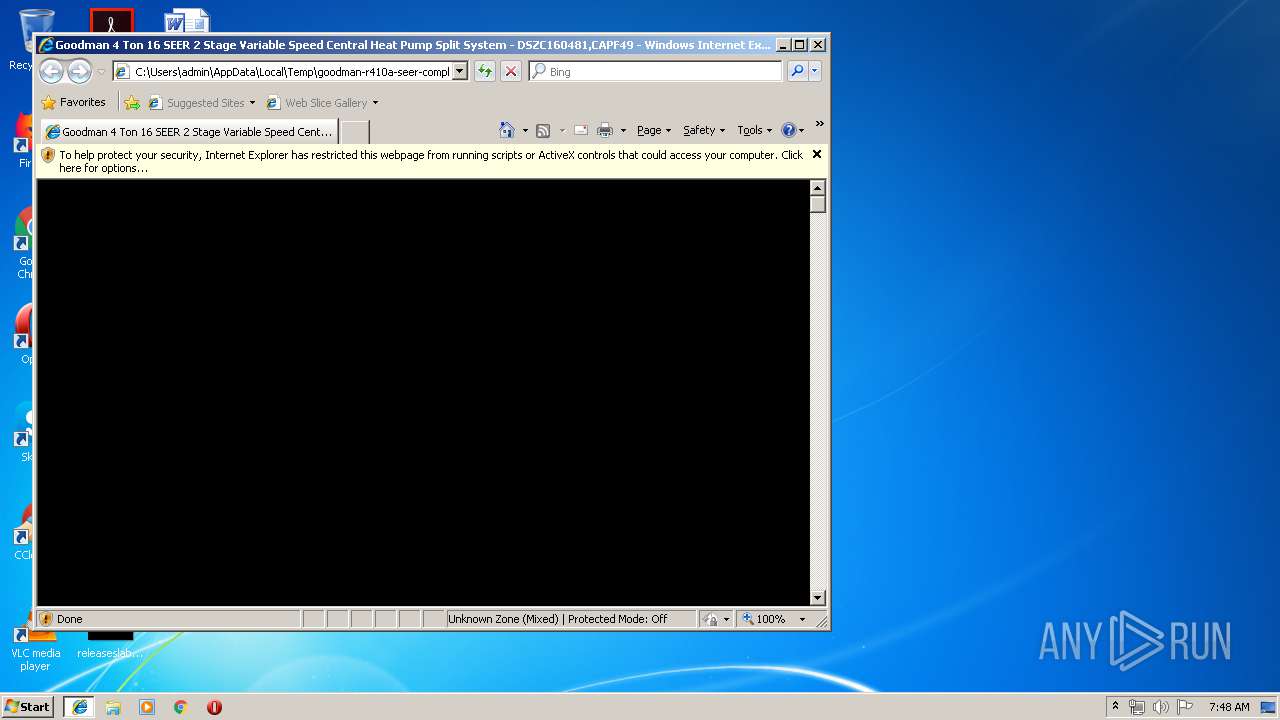The height and width of the screenshot is (720, 1280).
Task: Click Internet Explorer taskbar icon
Action: click(x=79, y=706)
